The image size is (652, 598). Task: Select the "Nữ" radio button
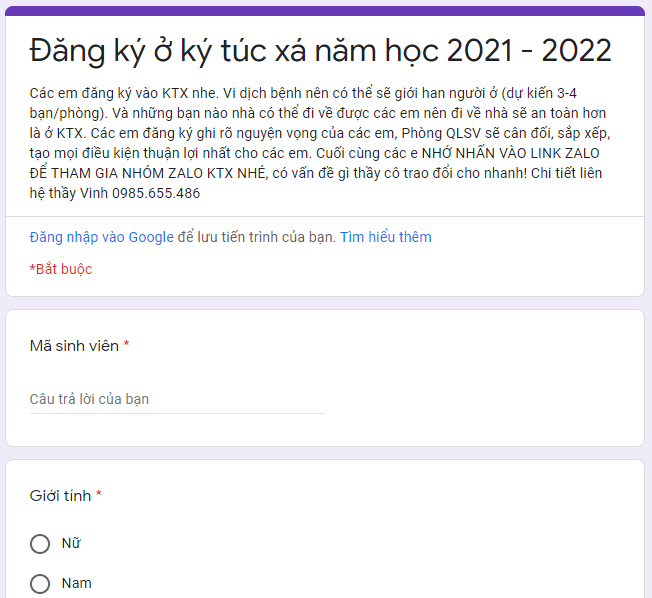coord(40,544)
